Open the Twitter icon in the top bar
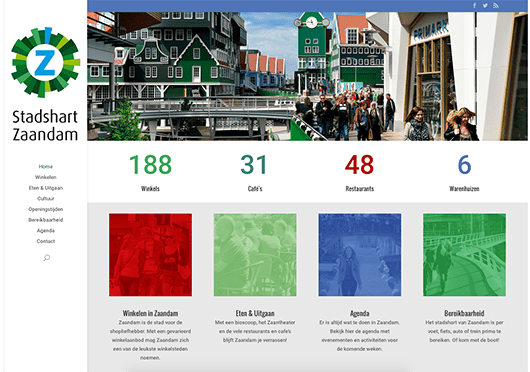530x372 pixels. click(x=485, y=5)
